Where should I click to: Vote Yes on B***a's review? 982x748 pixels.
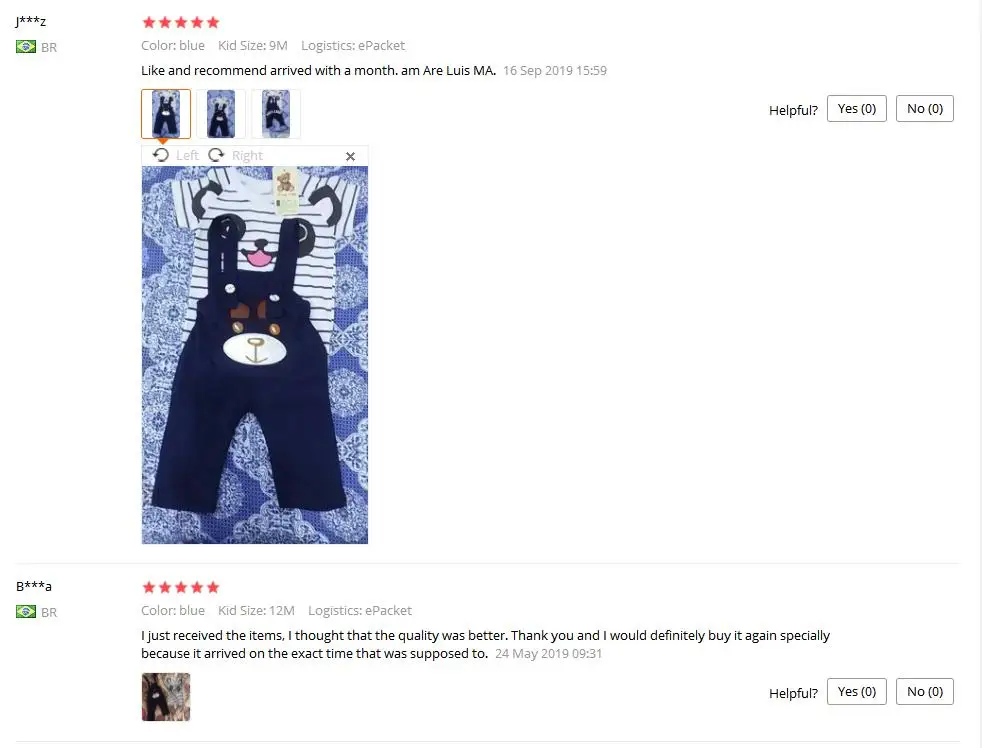pos(857,691)
